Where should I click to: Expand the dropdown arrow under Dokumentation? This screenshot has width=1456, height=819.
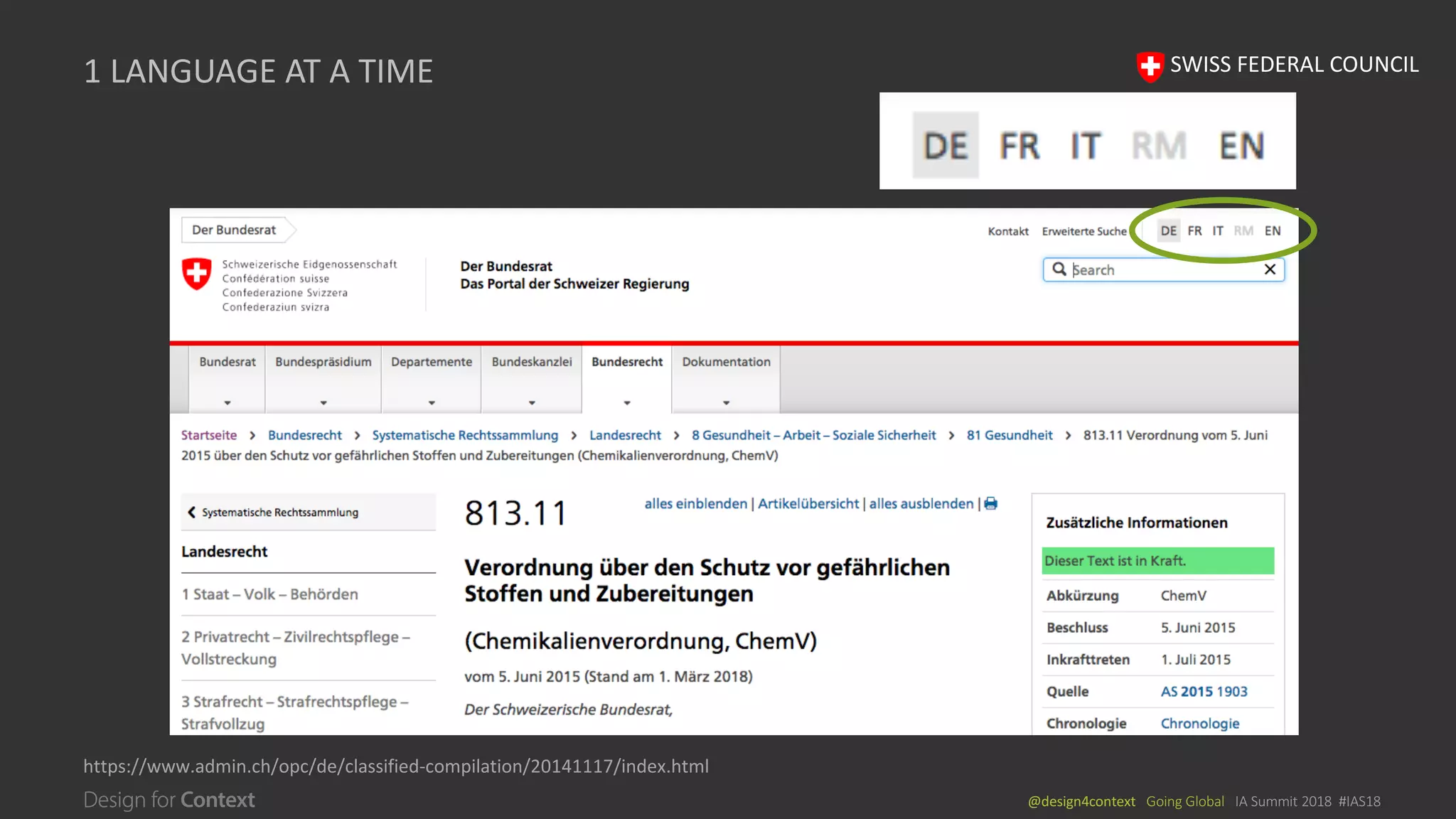[727, 402]
